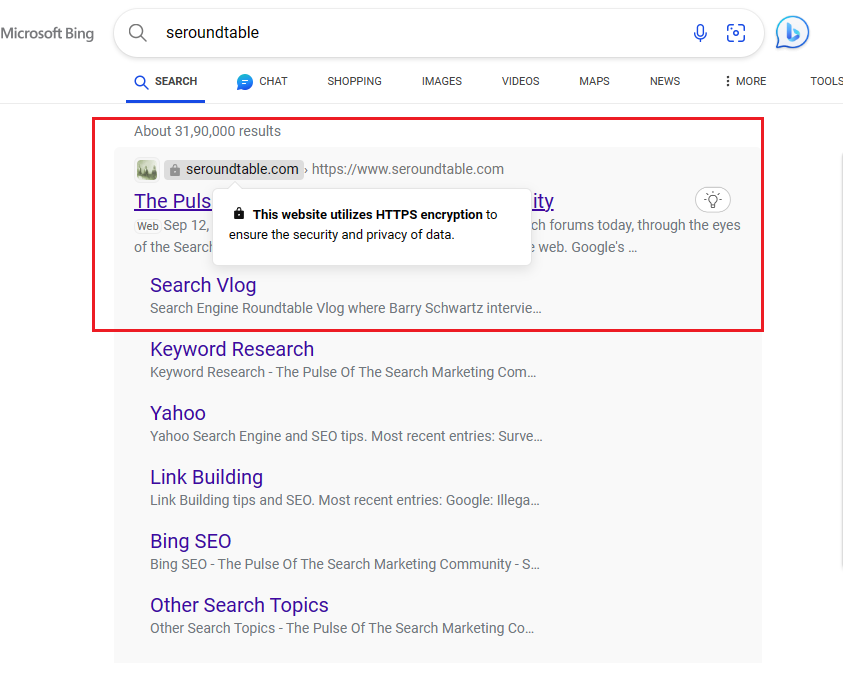Screen dimensions: 868x696
Task: Open the Yahoo sitelink
Action: (178, 414)
